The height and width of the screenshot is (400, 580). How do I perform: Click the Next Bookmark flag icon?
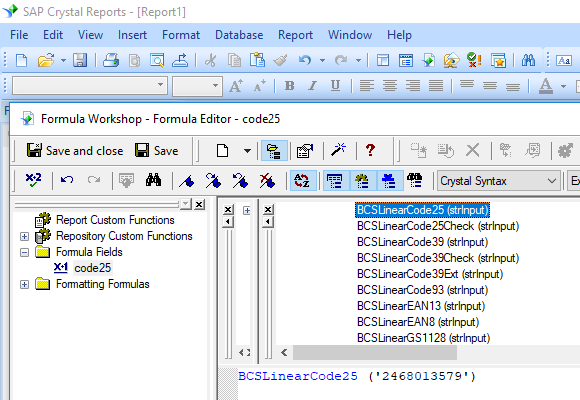(213, 181)
